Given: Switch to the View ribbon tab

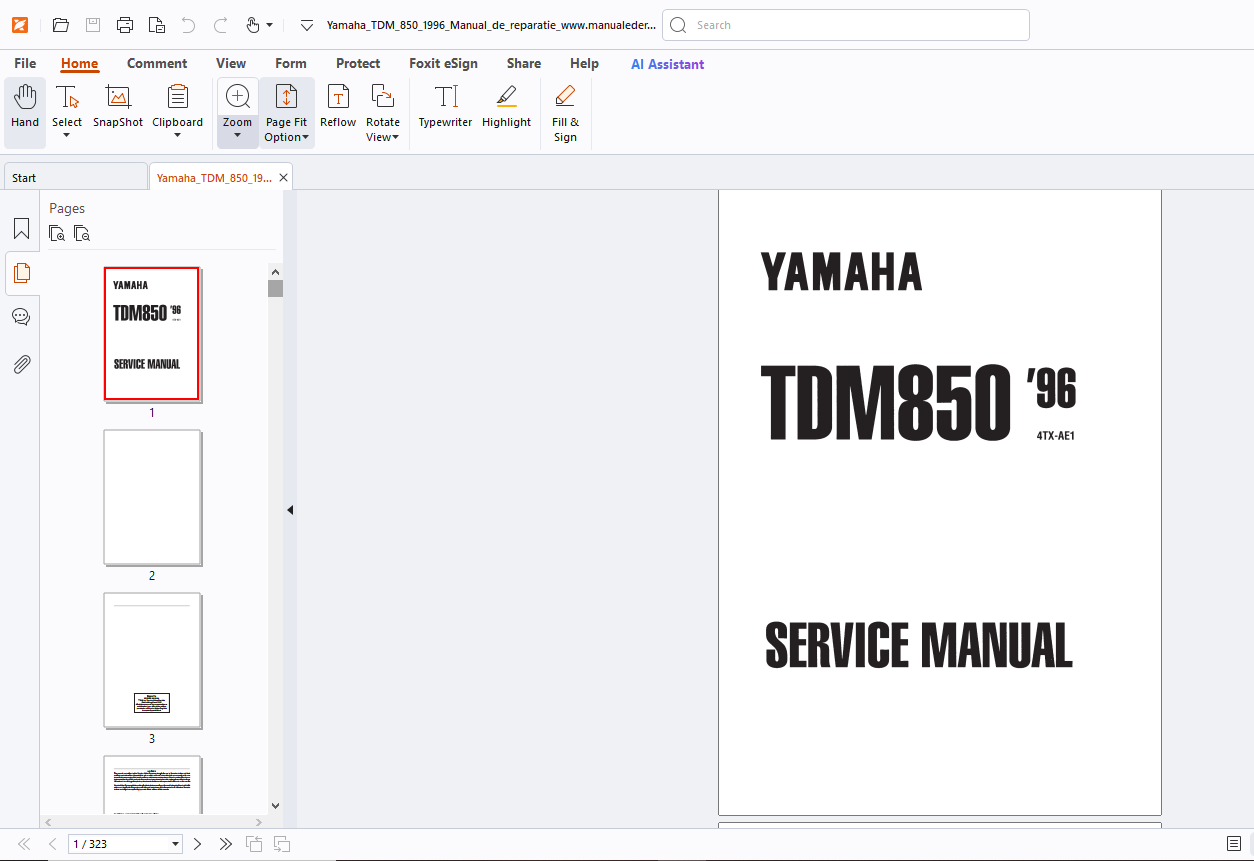Looking at the screenshot, I should (231, 63).
